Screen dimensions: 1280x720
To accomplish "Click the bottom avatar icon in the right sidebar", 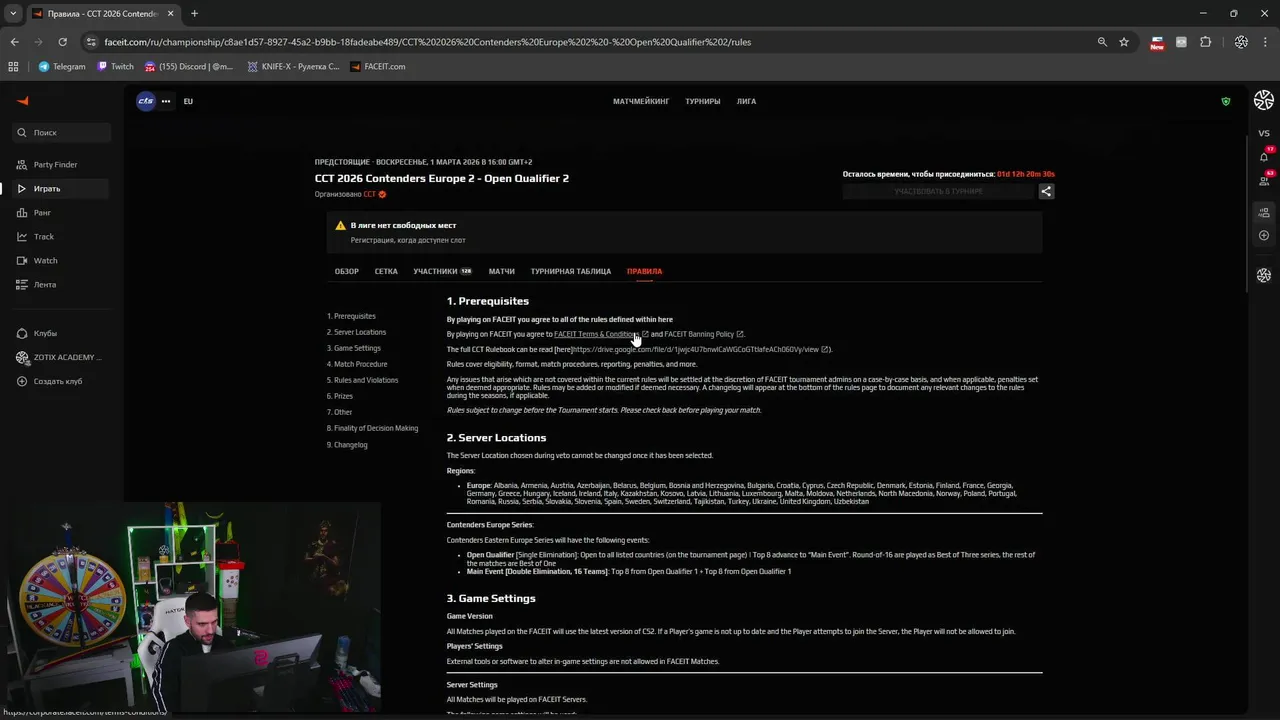I will (1264, 275).
